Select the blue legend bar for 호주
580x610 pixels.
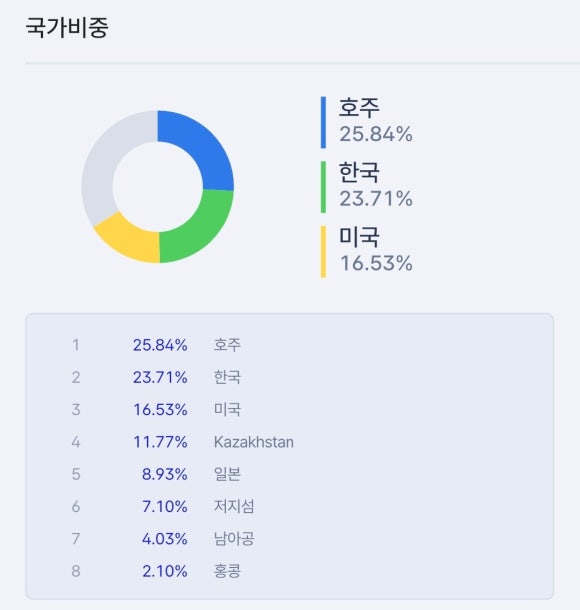pyautogui.click(x=323, y=122)
